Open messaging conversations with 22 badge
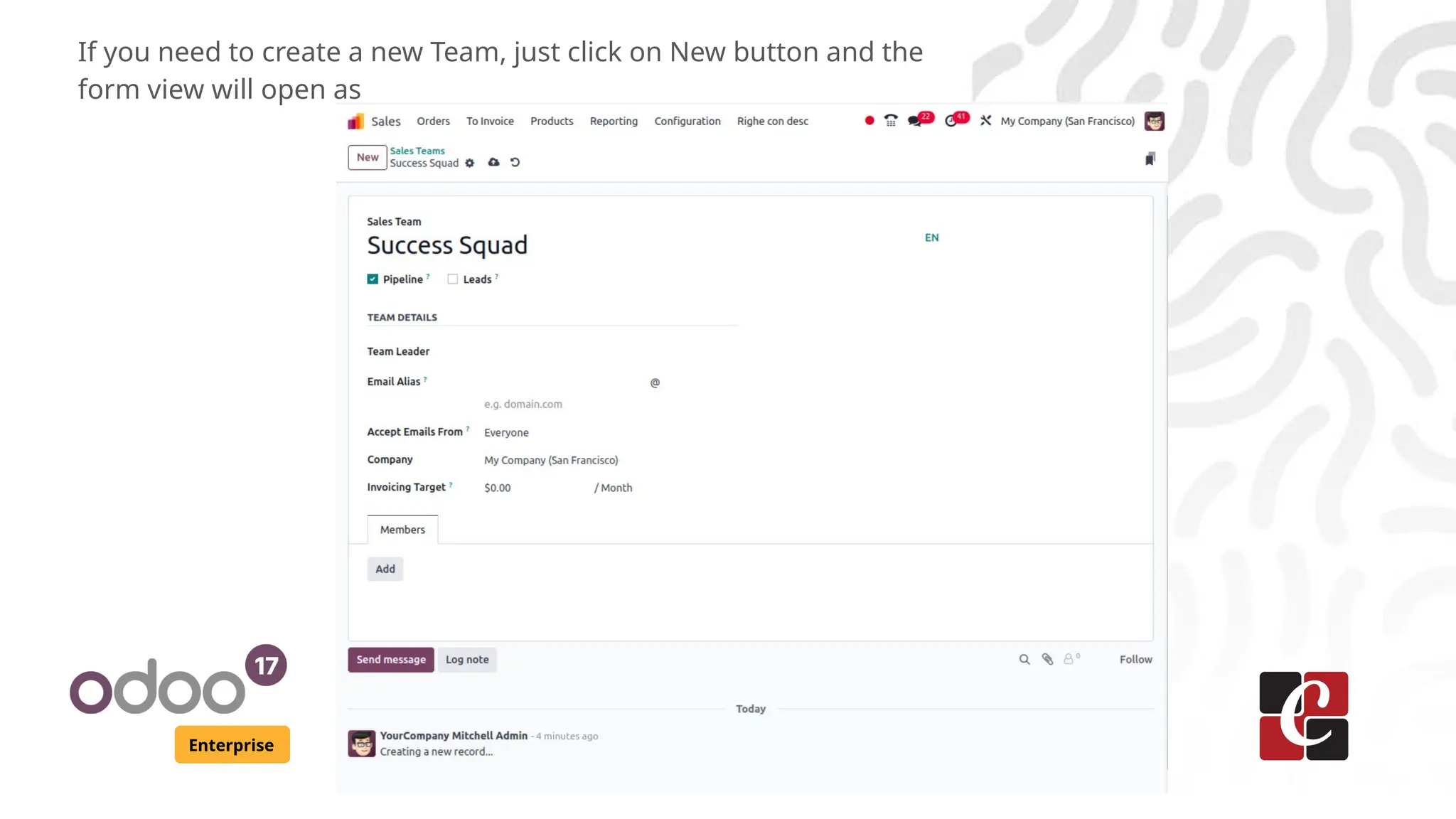 [920, 119]
